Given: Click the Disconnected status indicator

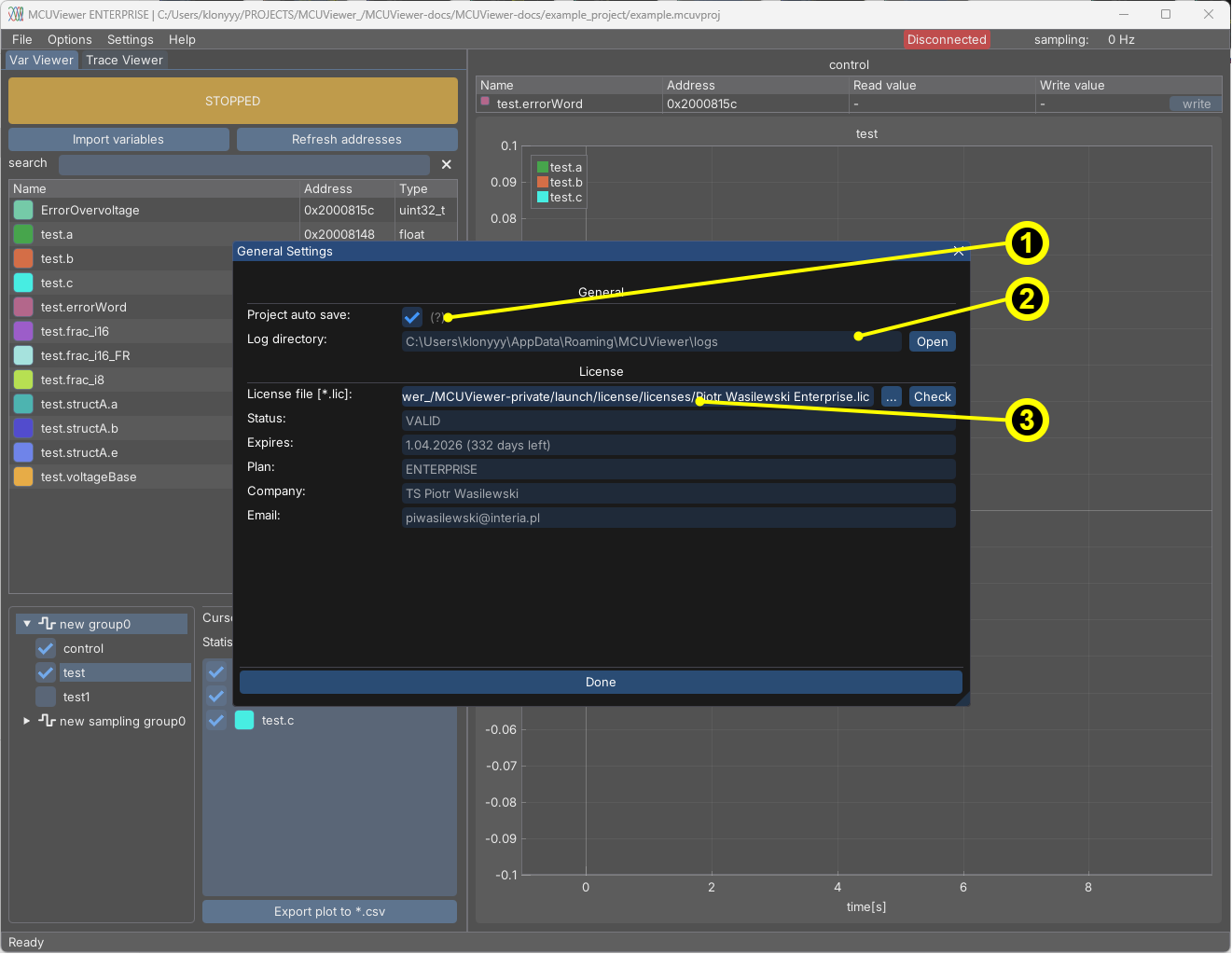Looking at the screenshot, I should click(947, 39).
